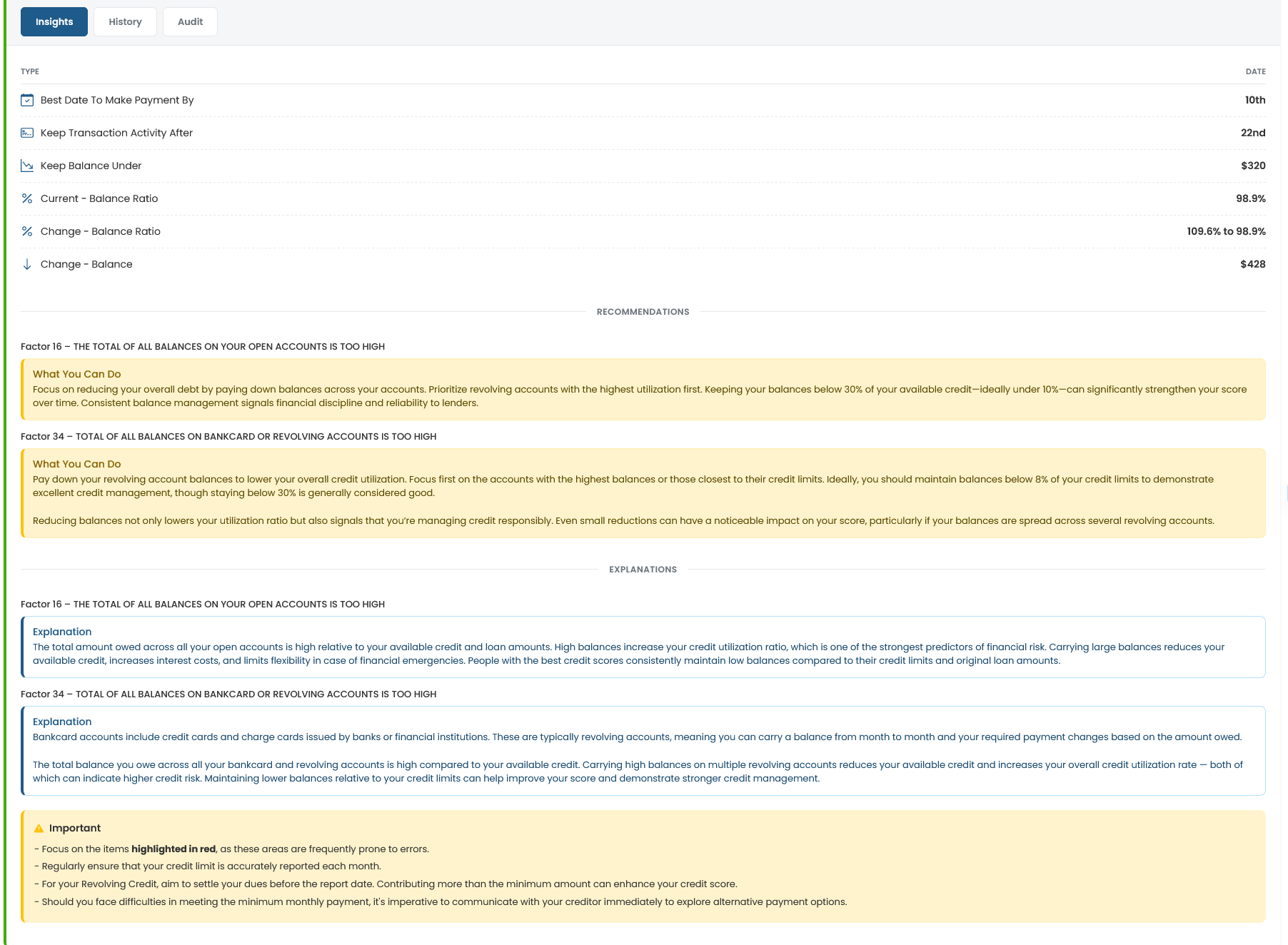Click the bolded text highlighted in red
Screen dimensions: 1288x945
[x=173, y=849]
